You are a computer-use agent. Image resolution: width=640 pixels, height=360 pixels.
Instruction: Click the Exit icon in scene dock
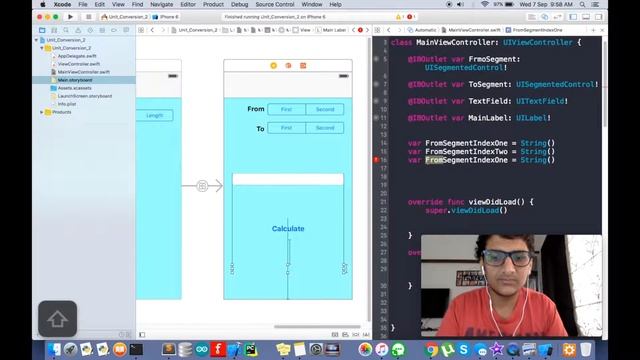click(x=303, y=65)
